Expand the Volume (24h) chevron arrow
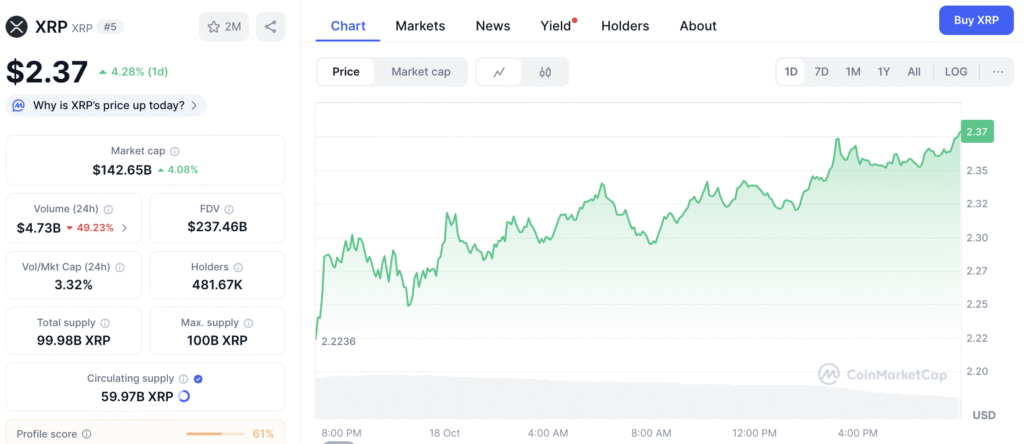 124,228
